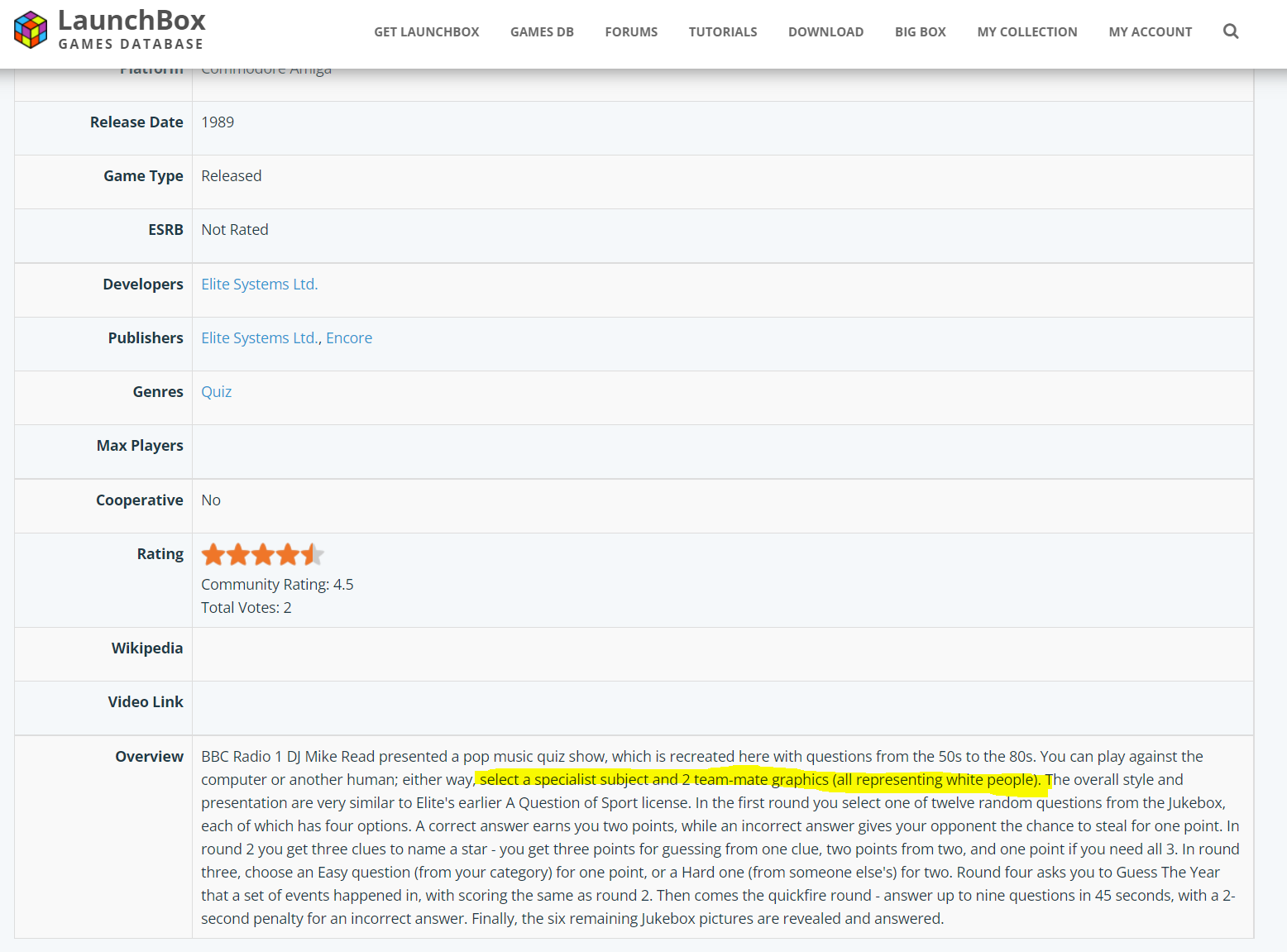Click the Game Type row label
1287x952 pixels.
(x=143, y=175)
